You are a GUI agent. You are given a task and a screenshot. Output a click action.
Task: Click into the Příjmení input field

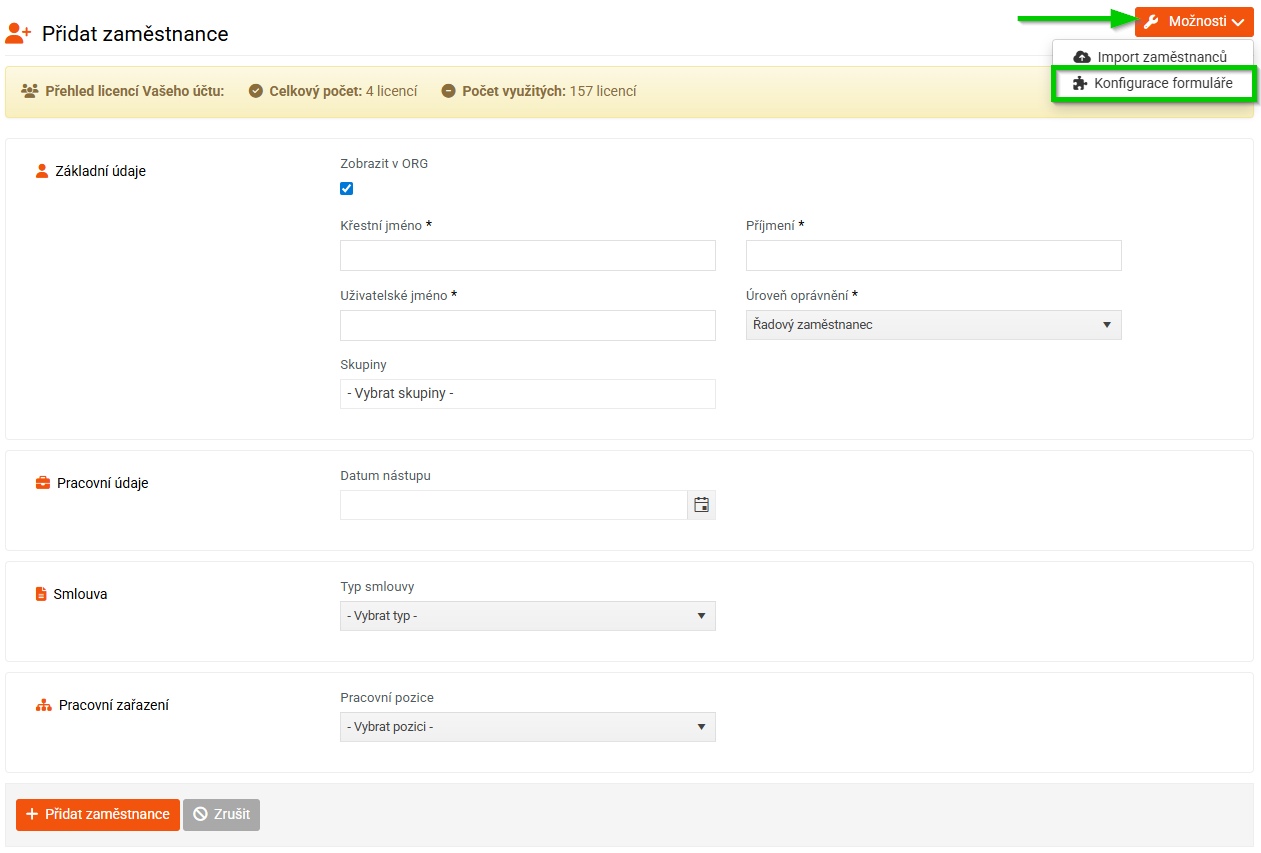pos(933,255)
